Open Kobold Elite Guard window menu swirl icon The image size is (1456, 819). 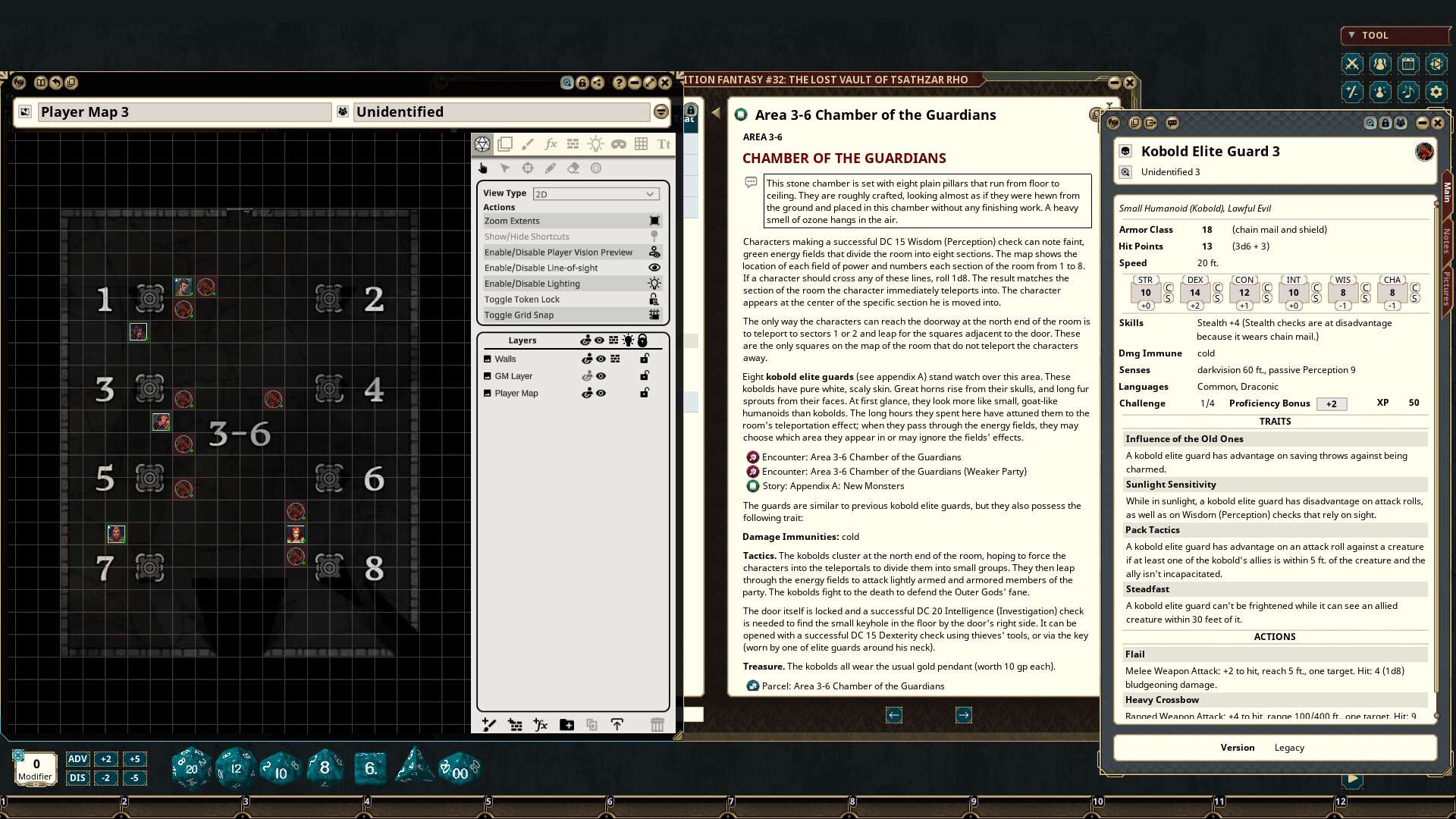pyautogui.click(x=1113, y=123)
